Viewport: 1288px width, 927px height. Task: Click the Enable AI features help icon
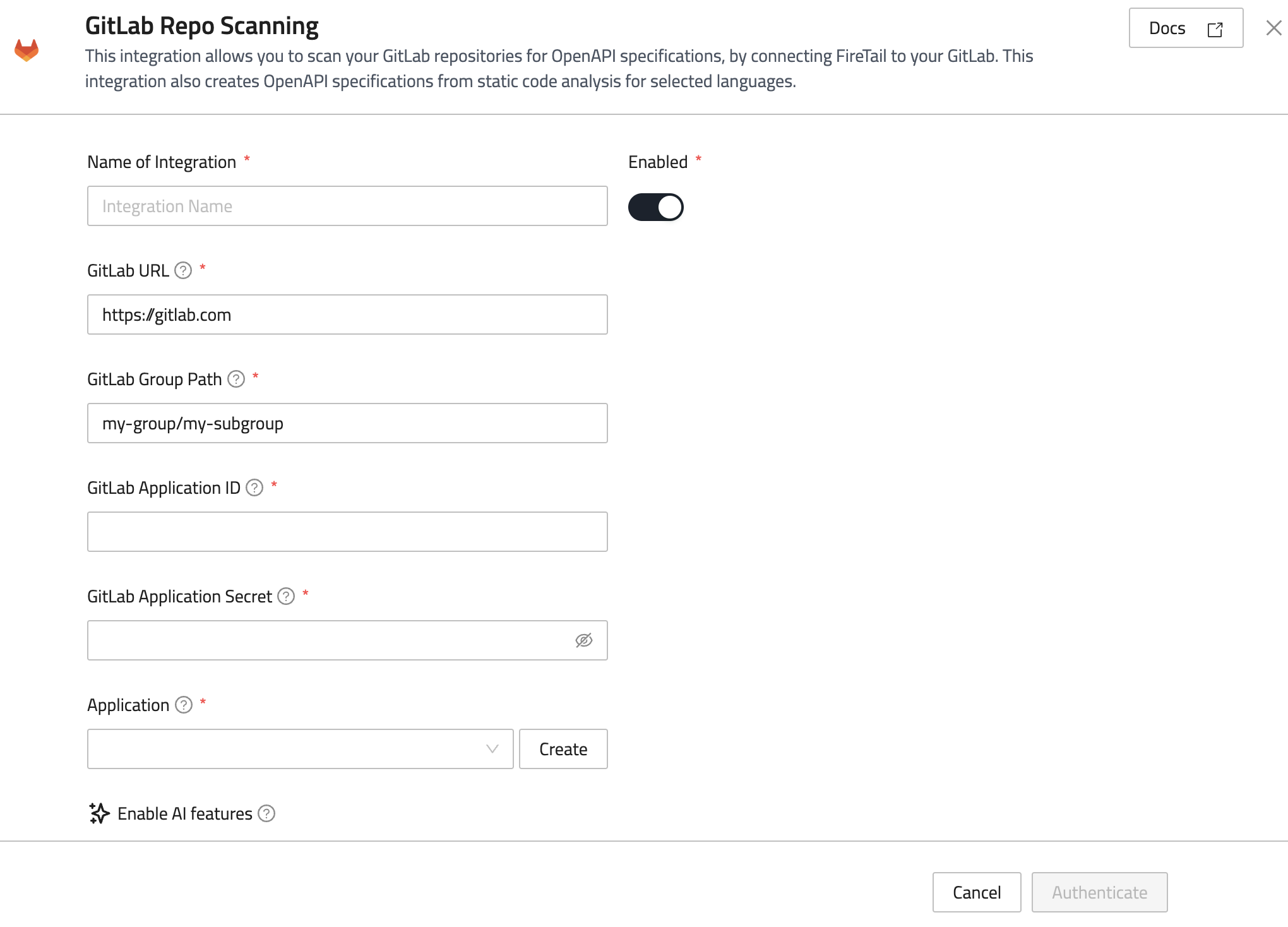[x=266, y=814]
